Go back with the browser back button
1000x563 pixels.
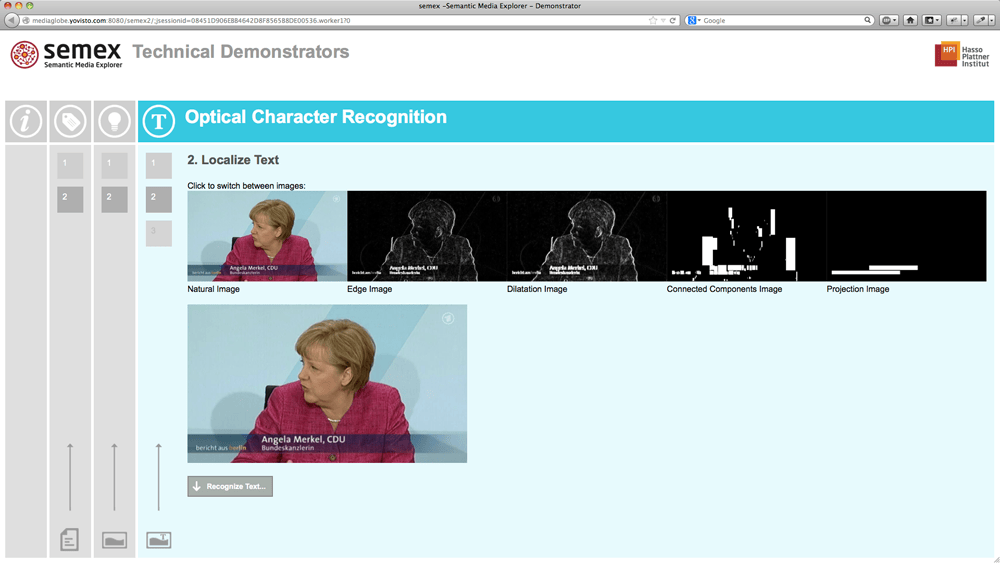tap(12, 20)
